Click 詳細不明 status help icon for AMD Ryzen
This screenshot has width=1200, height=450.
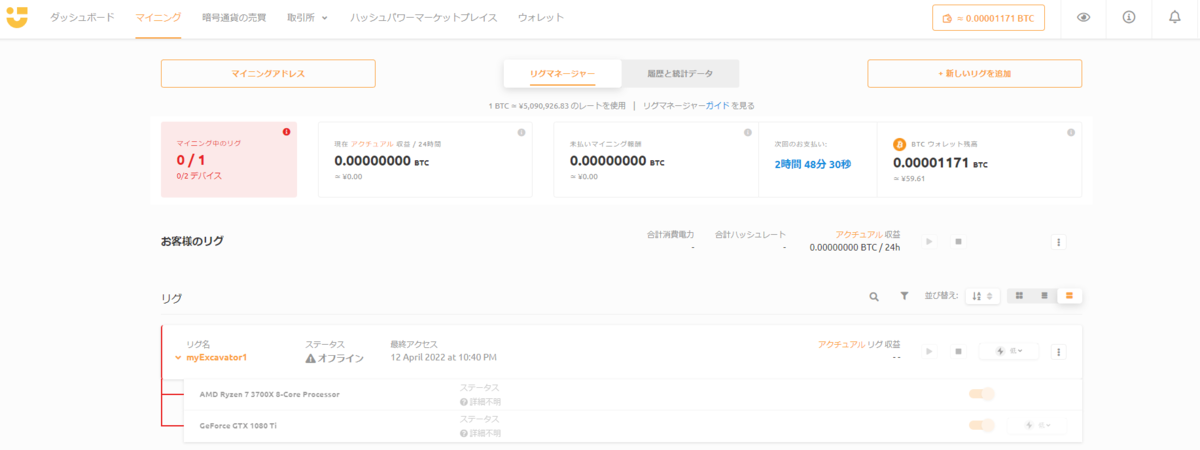click(x=464, y=401)
